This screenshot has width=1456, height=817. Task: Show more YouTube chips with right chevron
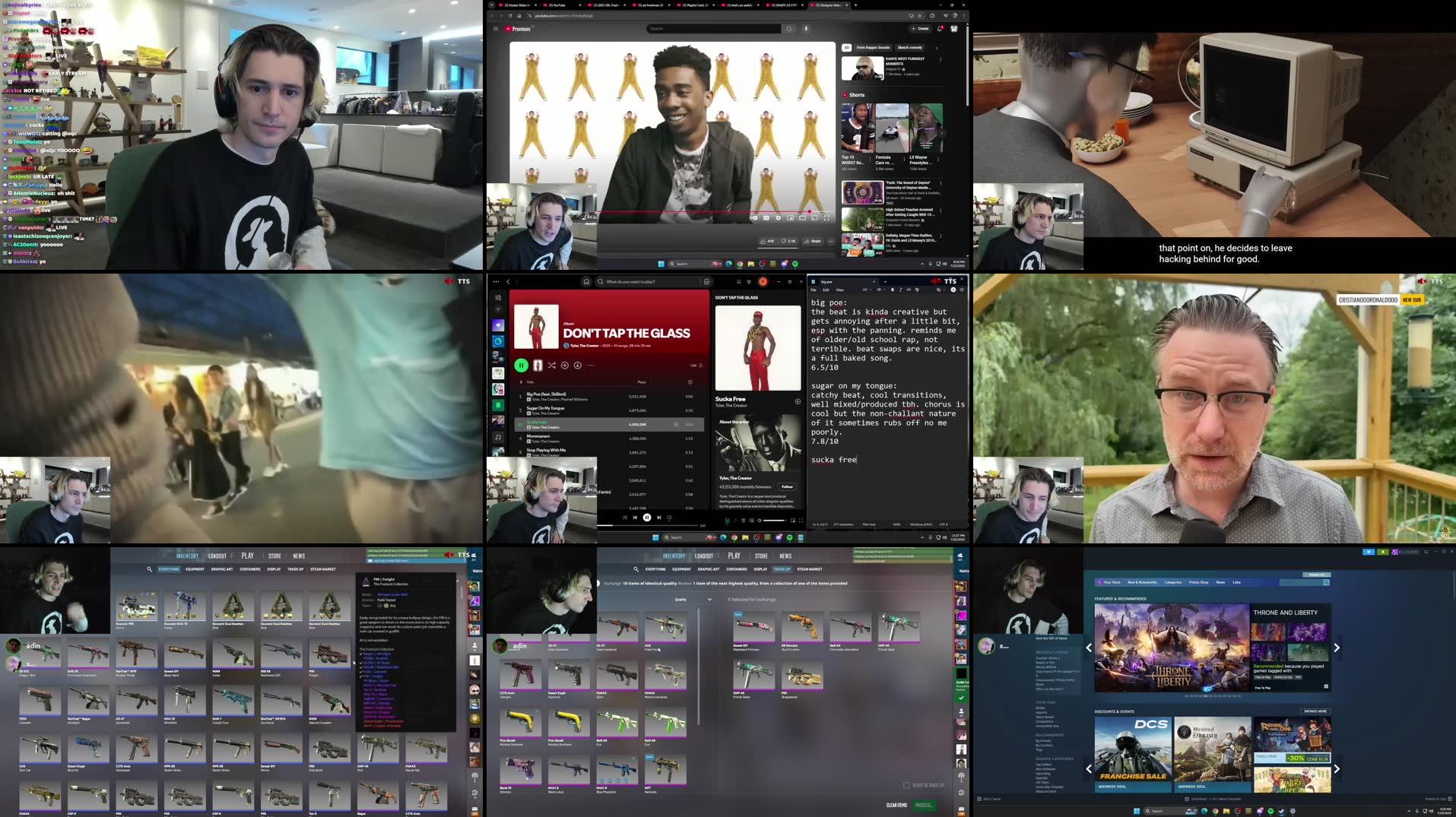click(x=937, y=47)
